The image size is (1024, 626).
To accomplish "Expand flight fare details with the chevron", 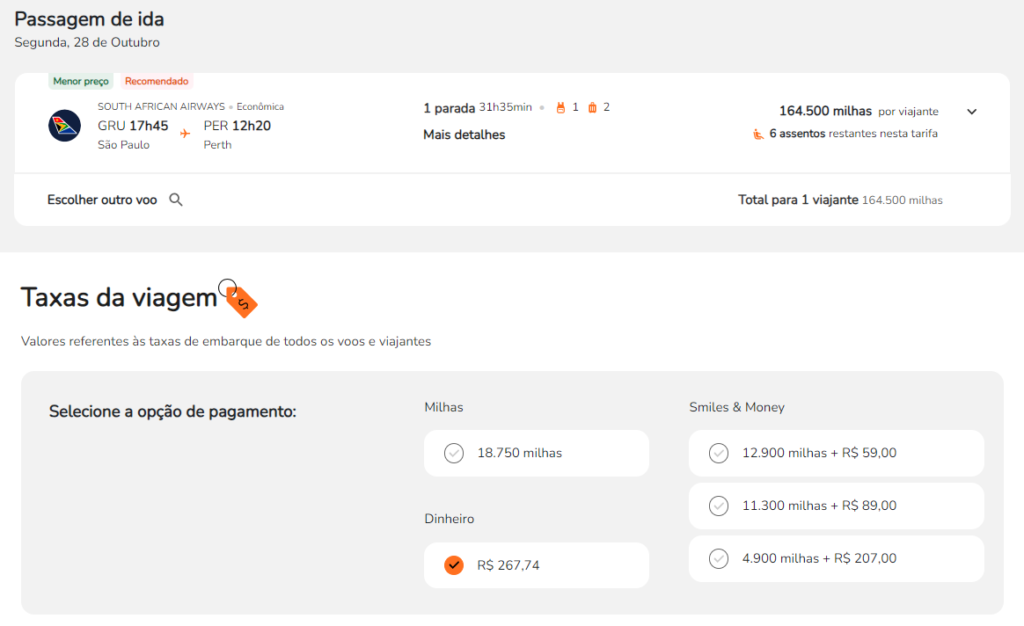I will click(971, 112).
